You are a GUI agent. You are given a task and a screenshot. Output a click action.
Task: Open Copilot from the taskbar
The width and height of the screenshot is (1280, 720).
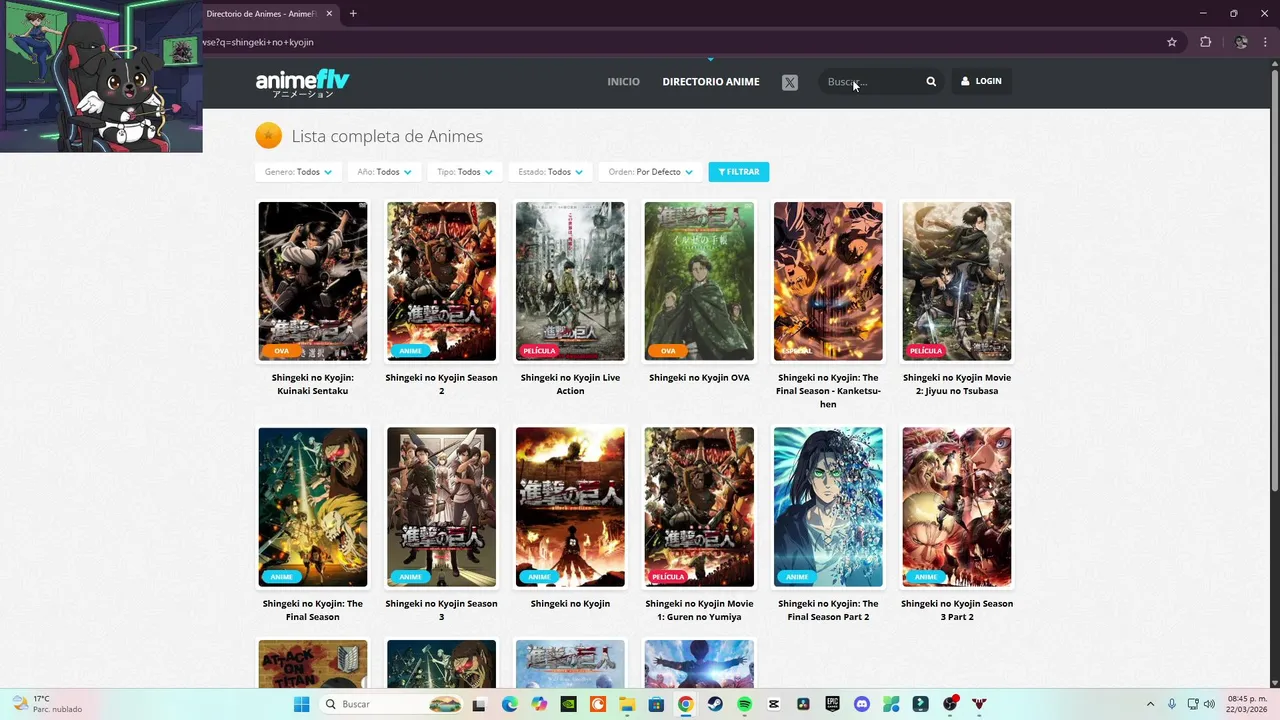click(539, 704)
